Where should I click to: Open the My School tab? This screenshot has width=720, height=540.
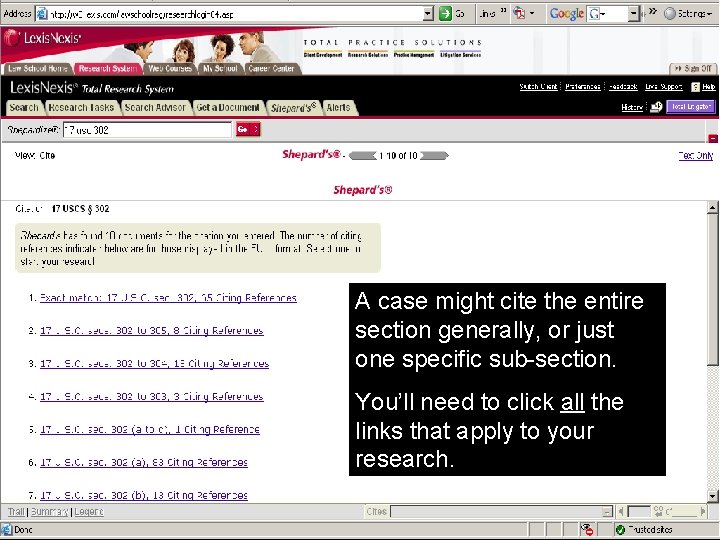click(x=220, y=68)
